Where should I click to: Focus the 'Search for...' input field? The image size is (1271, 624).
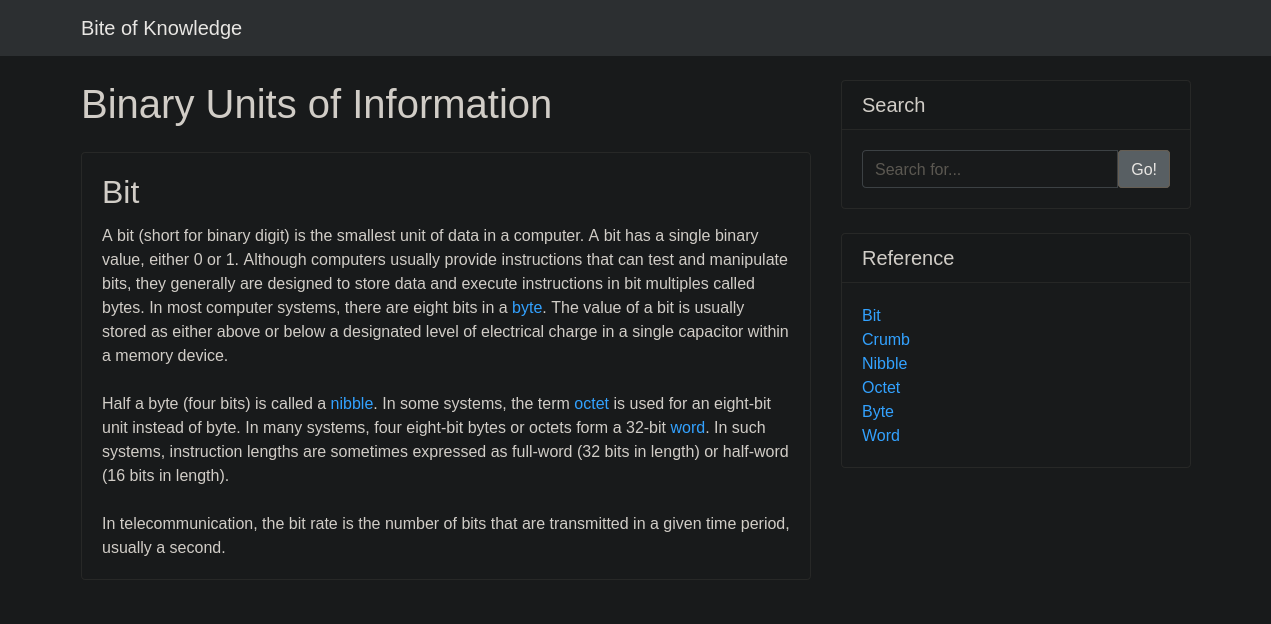pos(989,169)
